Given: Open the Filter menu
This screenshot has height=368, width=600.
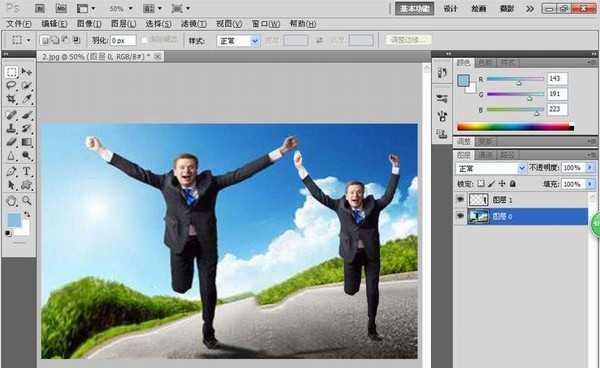Looking at the screenshot, I should (194, 24).
